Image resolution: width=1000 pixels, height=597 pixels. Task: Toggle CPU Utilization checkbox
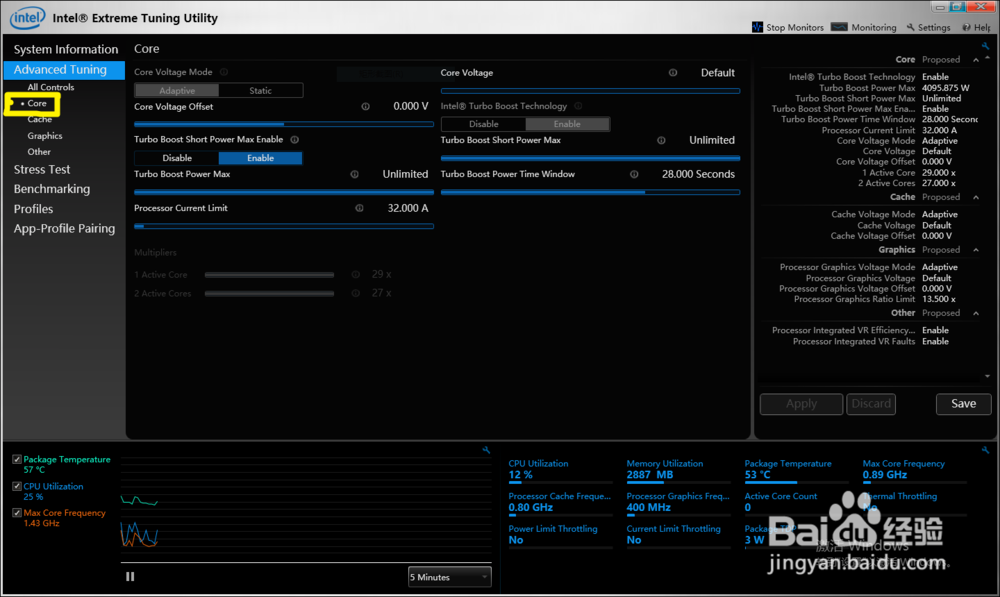(x=17, y=486)
